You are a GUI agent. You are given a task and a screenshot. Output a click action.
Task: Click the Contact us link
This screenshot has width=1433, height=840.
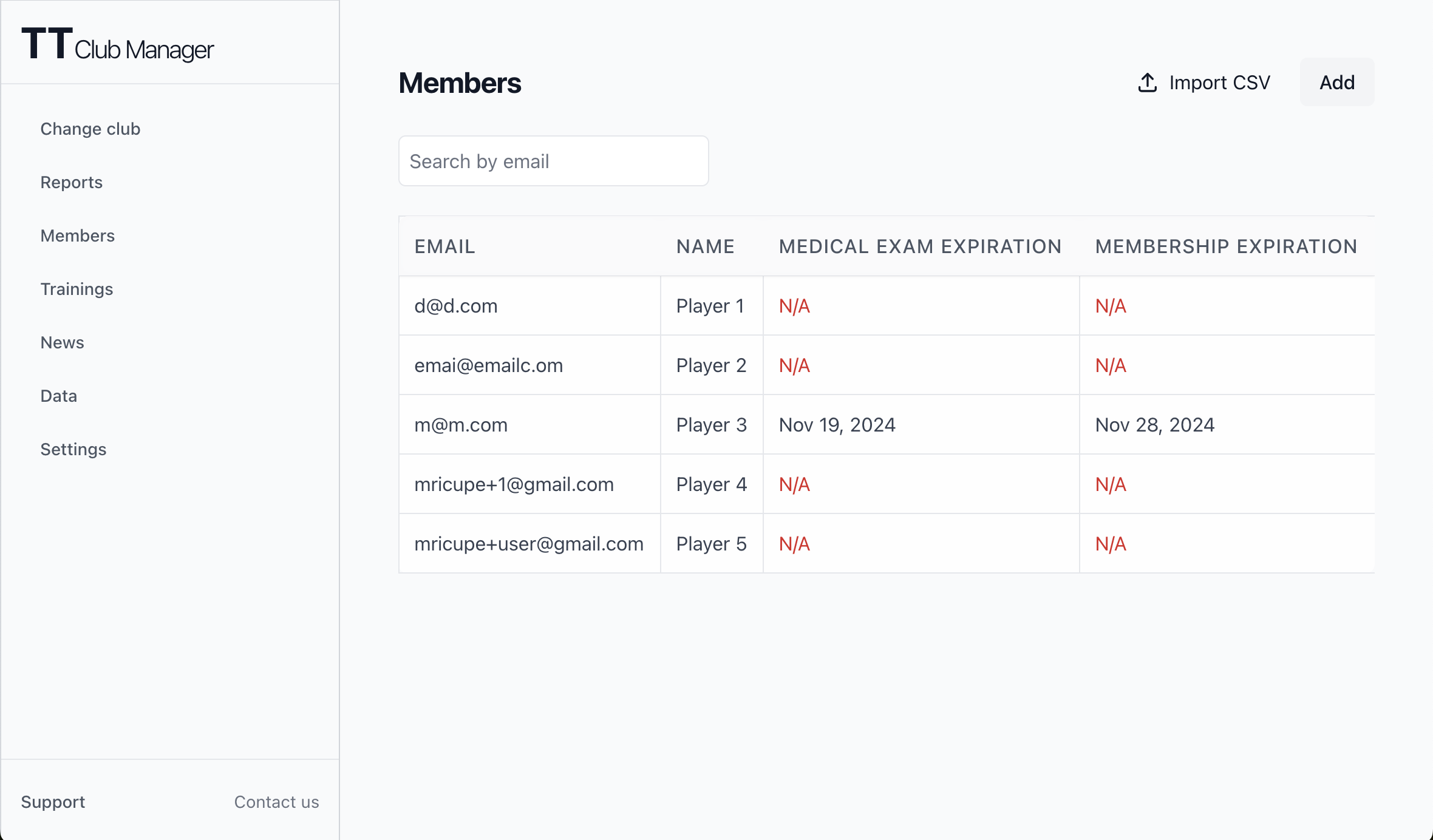(276, 802)
